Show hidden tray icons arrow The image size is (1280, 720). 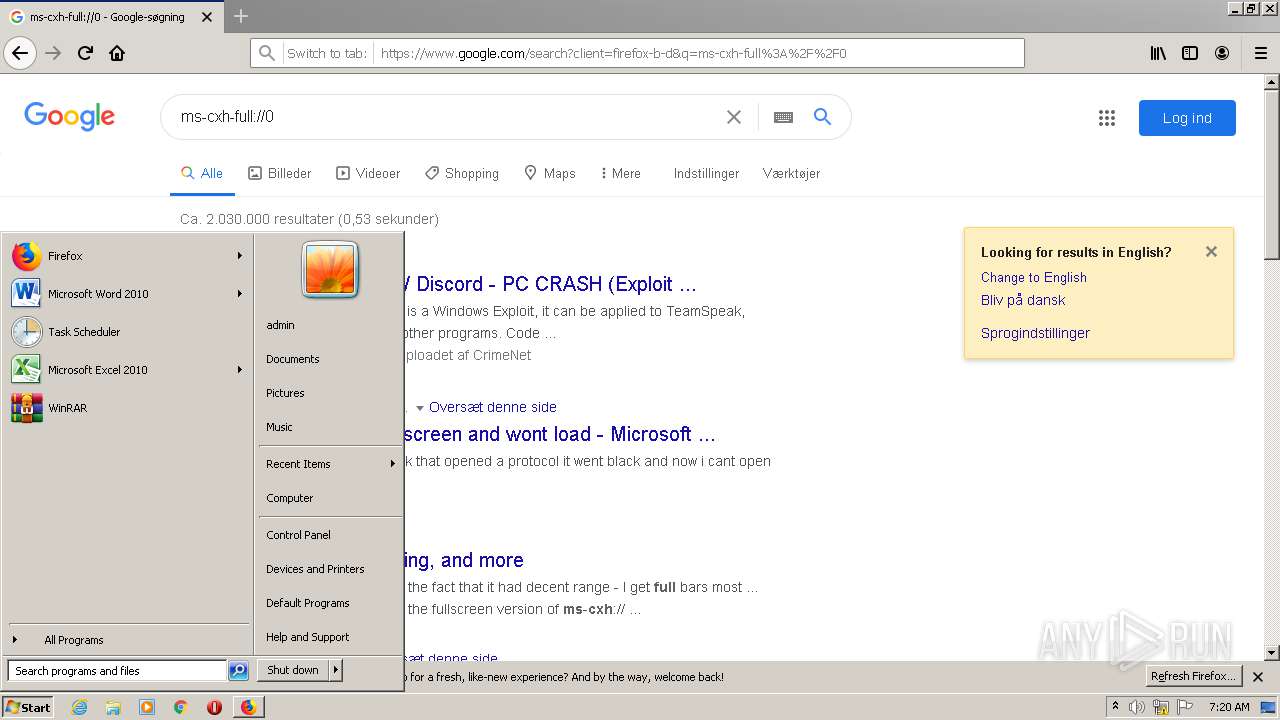tap(1116, 707)
